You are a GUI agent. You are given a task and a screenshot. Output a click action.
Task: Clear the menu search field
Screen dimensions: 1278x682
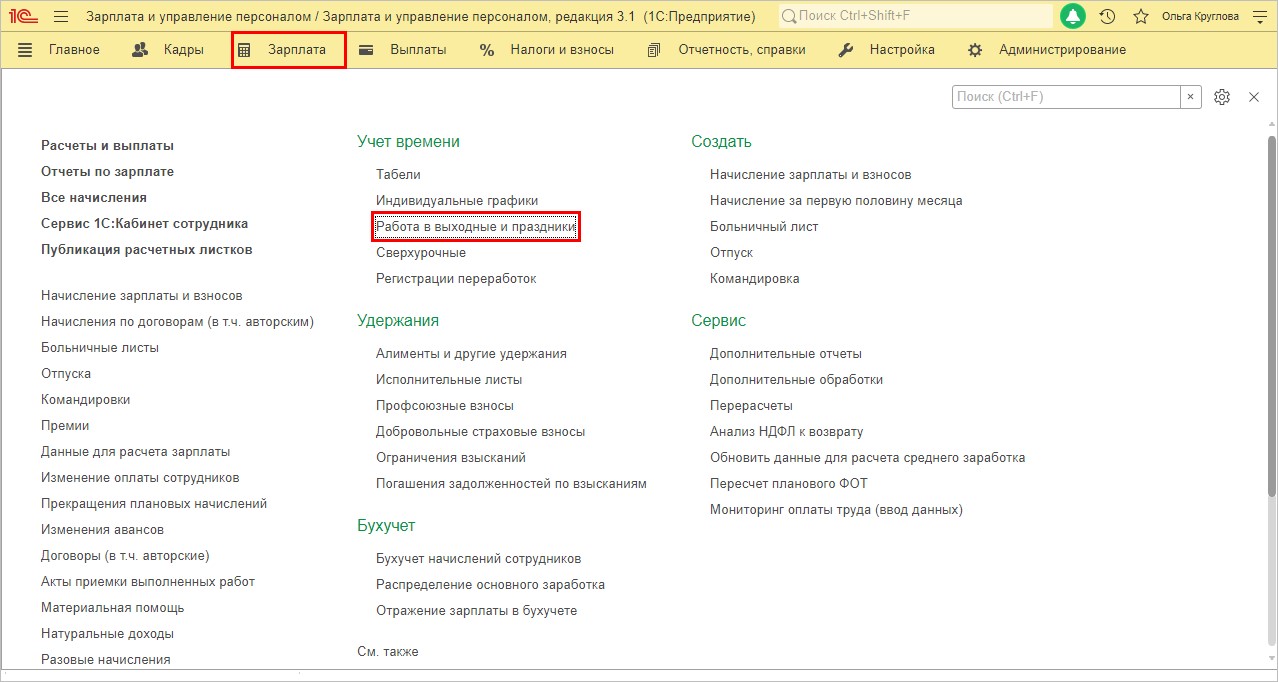pyautogui.click(x=1191, y=97)
